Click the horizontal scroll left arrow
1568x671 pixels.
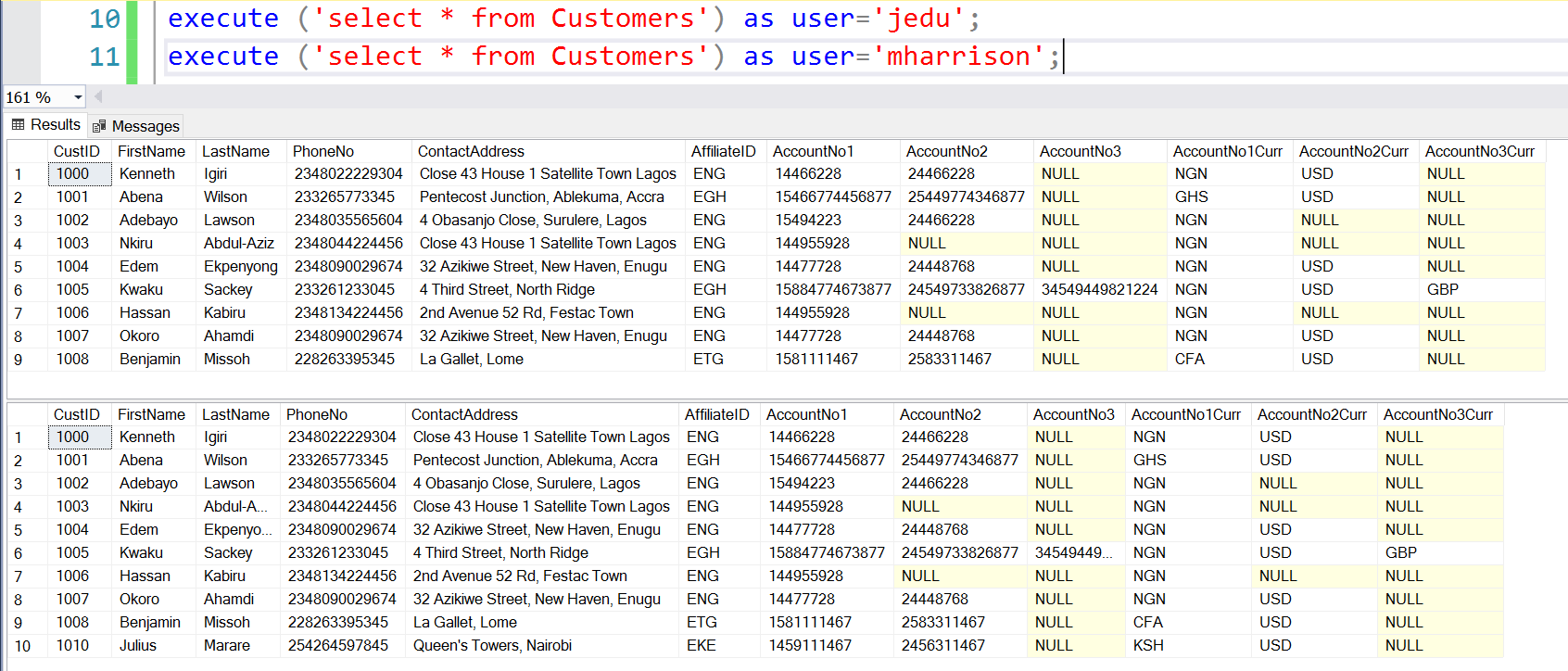click(x=98, y=96)
